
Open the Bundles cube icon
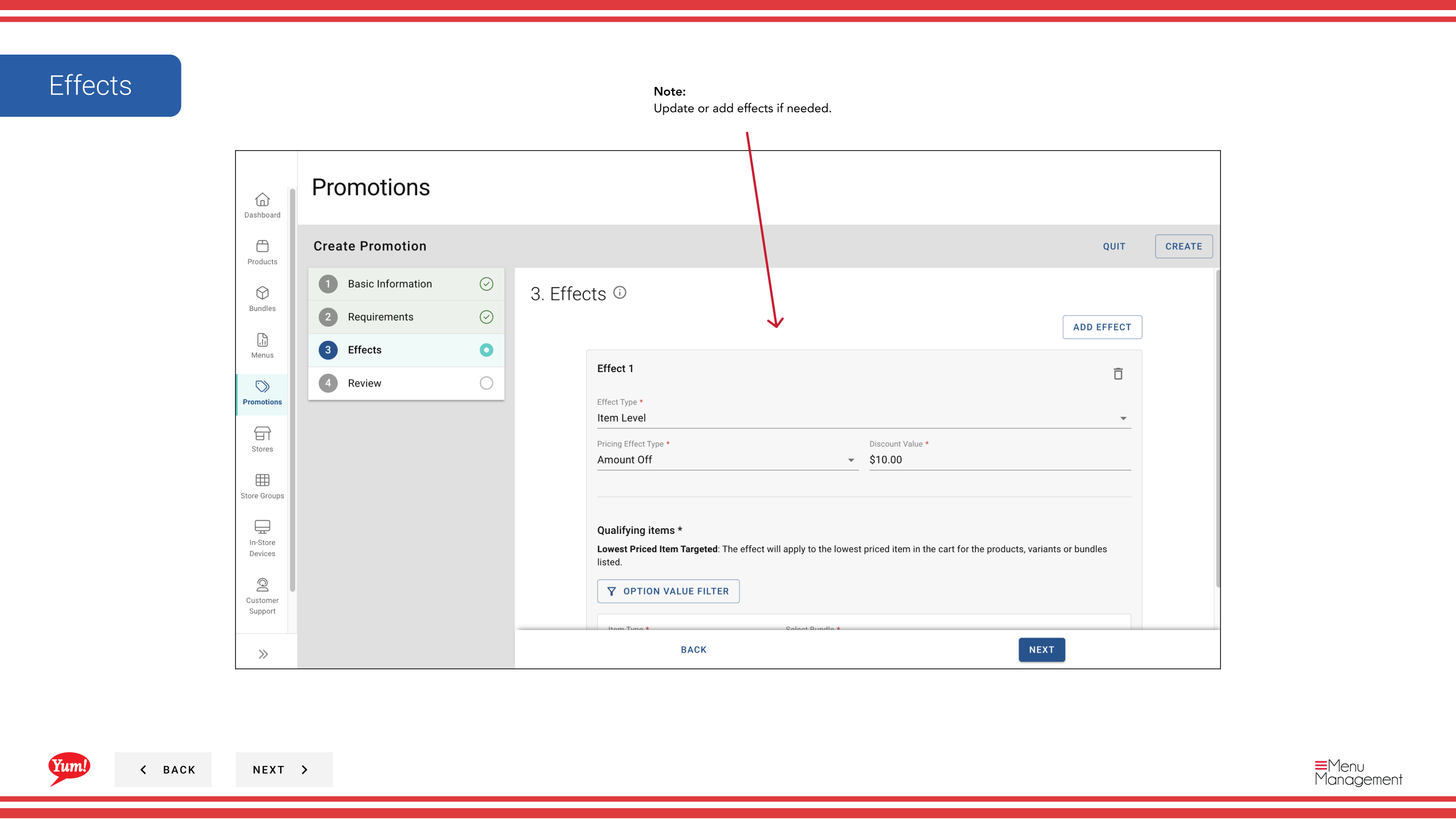pyautogui.click(x=262, y=293)
